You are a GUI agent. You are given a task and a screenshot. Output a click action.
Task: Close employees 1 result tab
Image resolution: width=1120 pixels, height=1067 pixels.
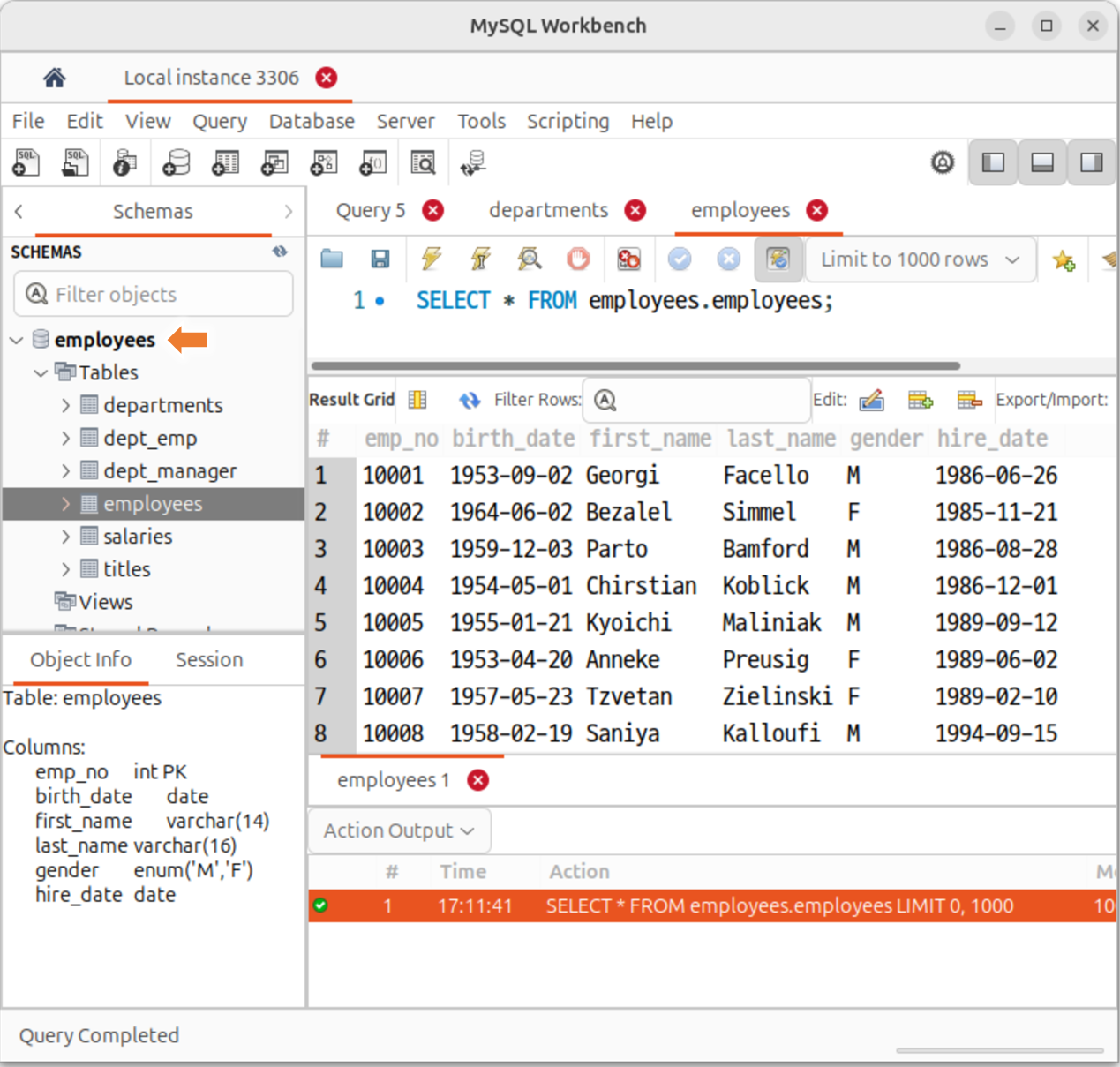point(478,780)
